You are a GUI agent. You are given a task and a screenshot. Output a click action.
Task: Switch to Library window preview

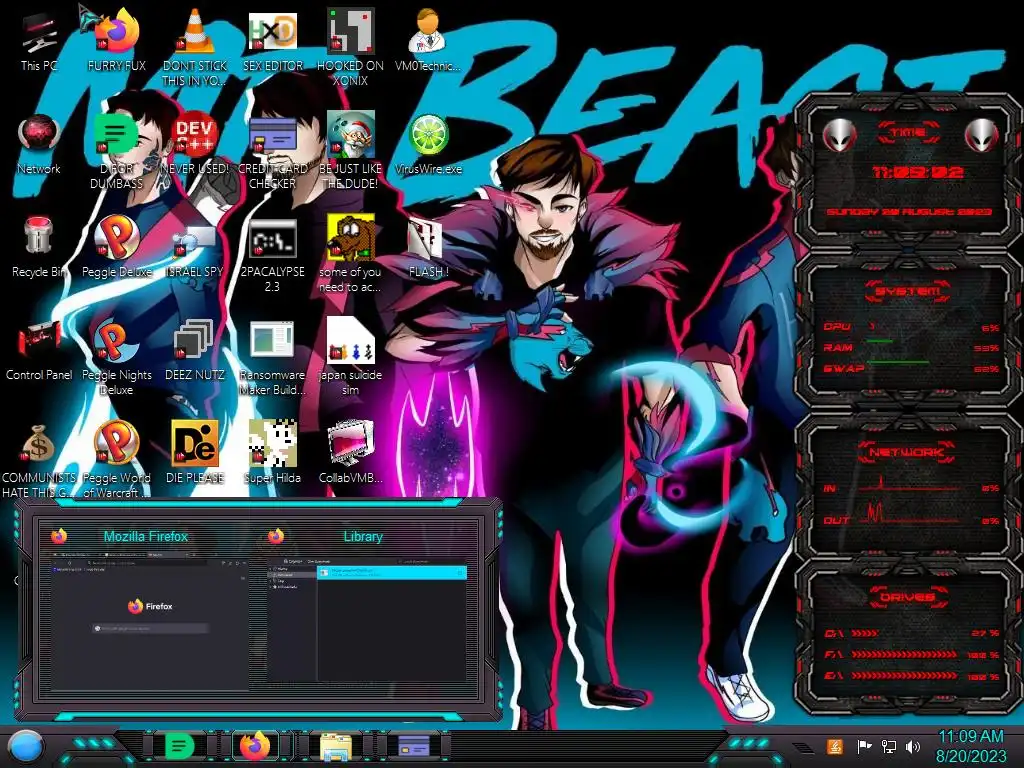point(367,622)
